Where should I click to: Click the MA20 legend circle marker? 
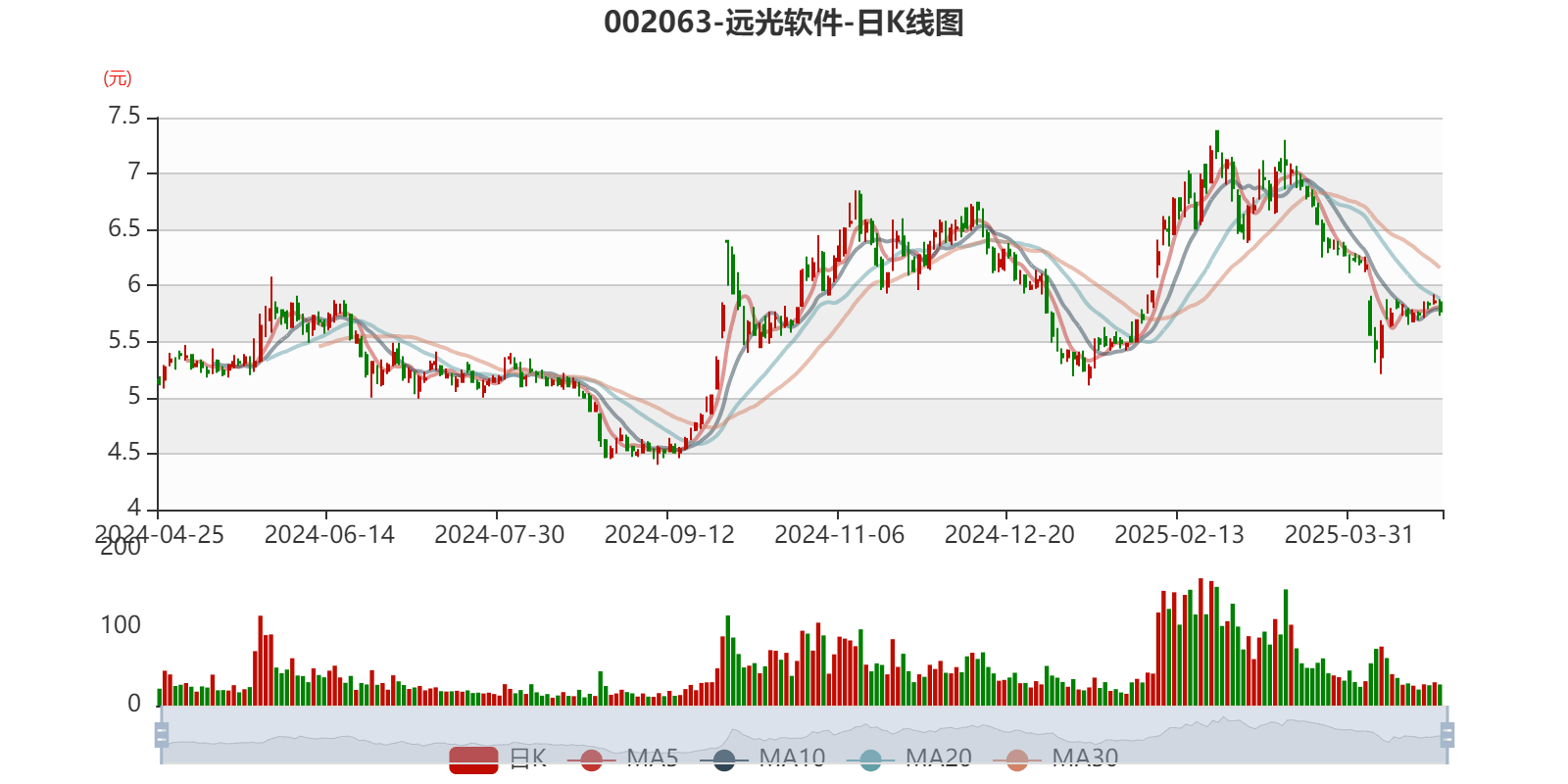tap(870, 759)
